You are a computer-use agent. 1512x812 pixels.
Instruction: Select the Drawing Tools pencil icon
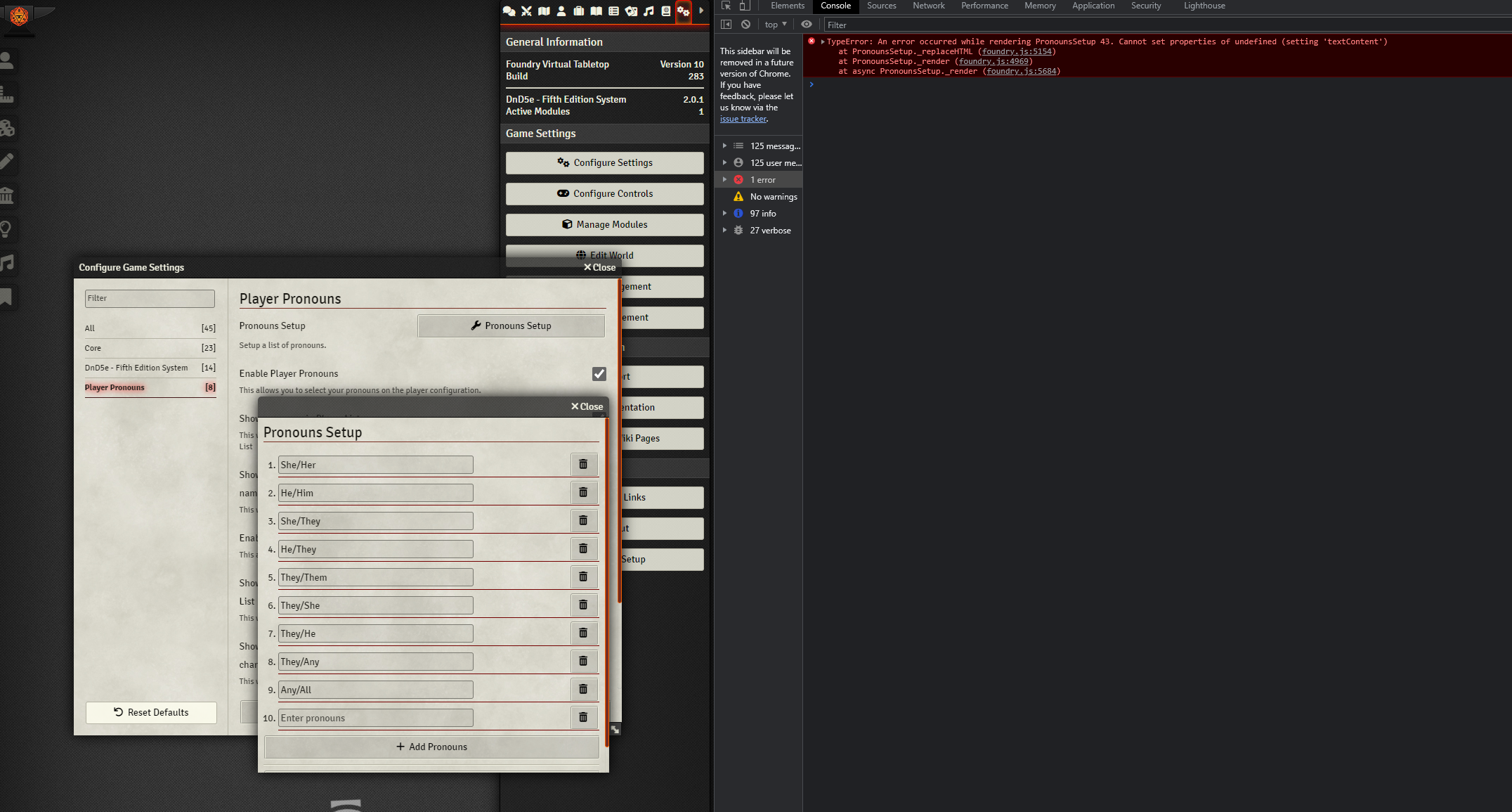[x=8, y=162]
